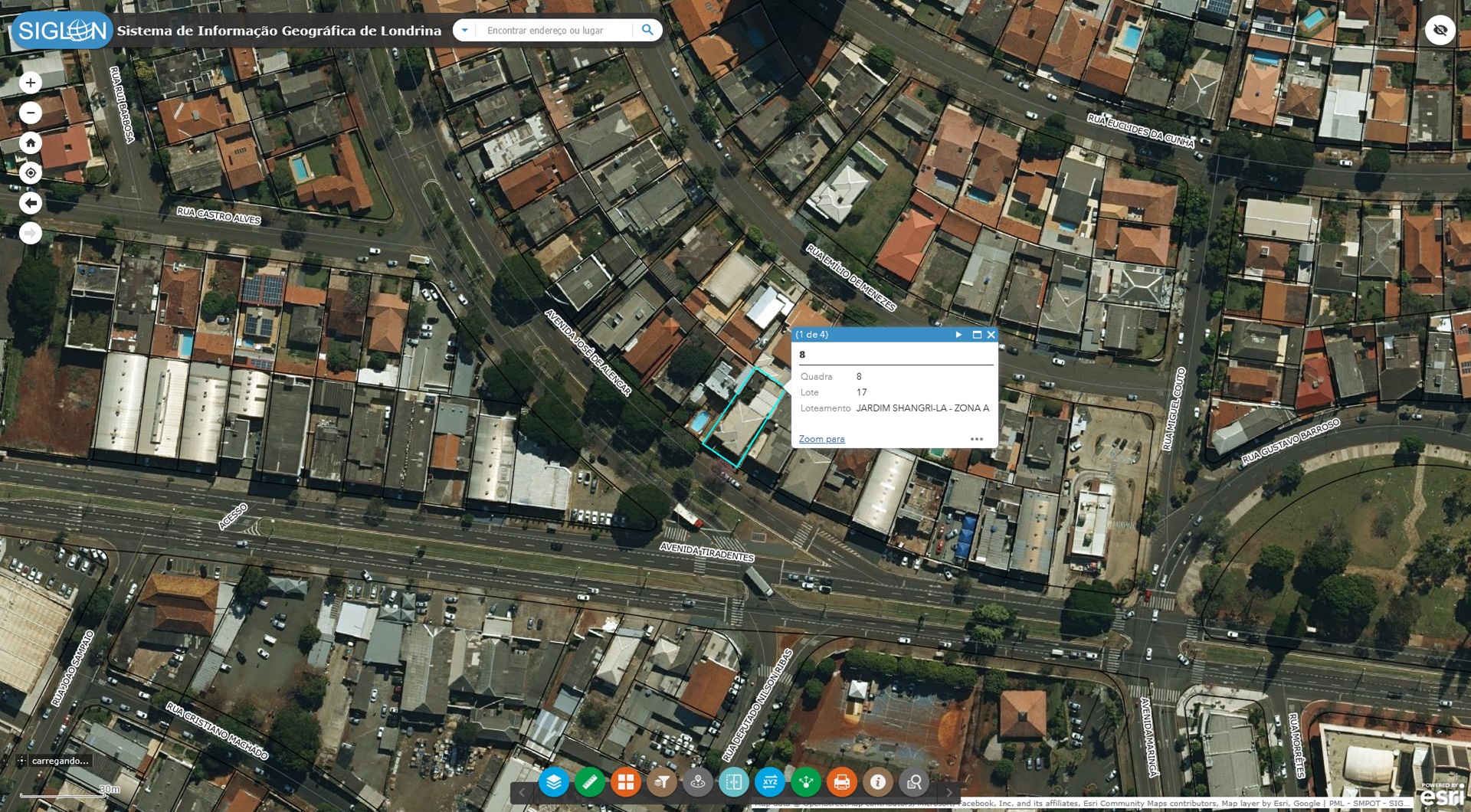Activate the swipe compare widget
The height and width of the screenshot is (812, 1471).
(734, 782)
